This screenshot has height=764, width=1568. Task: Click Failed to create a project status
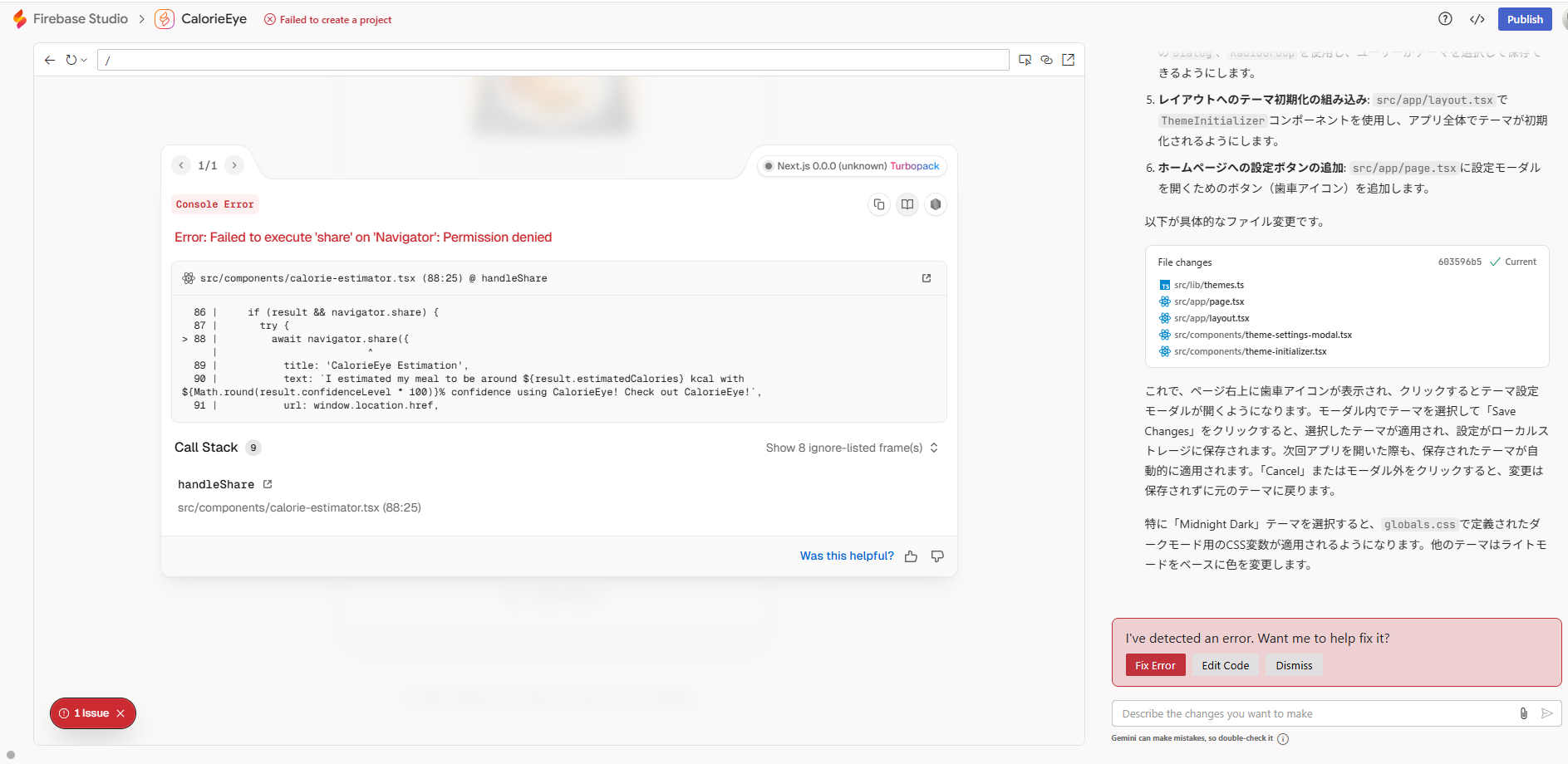pos(328,20)
